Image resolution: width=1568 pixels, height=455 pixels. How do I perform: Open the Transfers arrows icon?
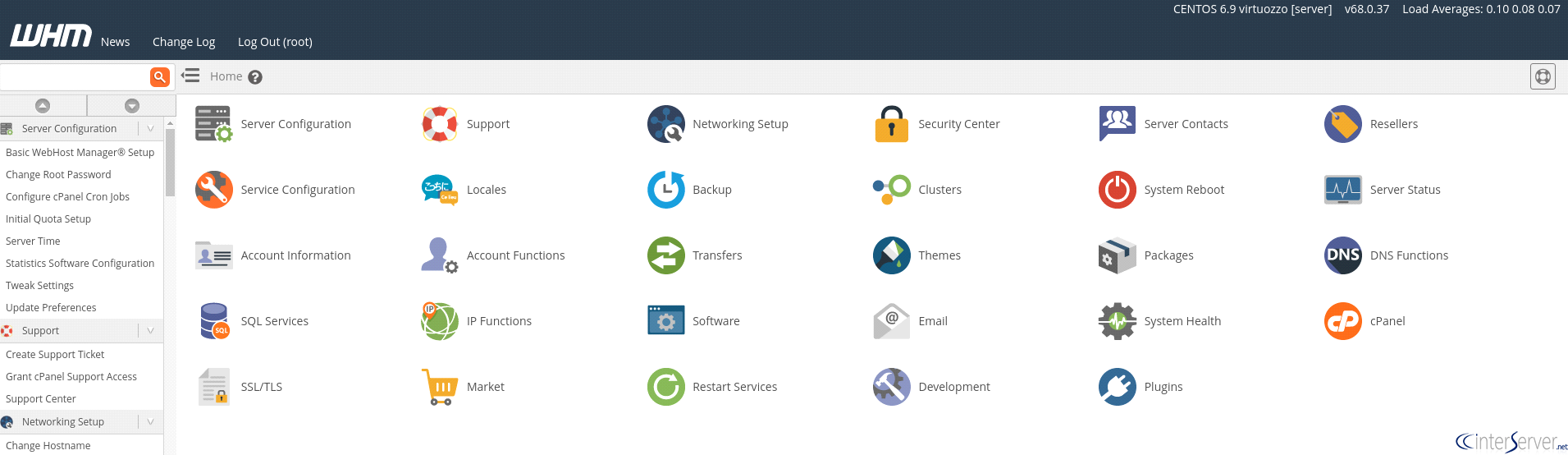pos(665,255)
